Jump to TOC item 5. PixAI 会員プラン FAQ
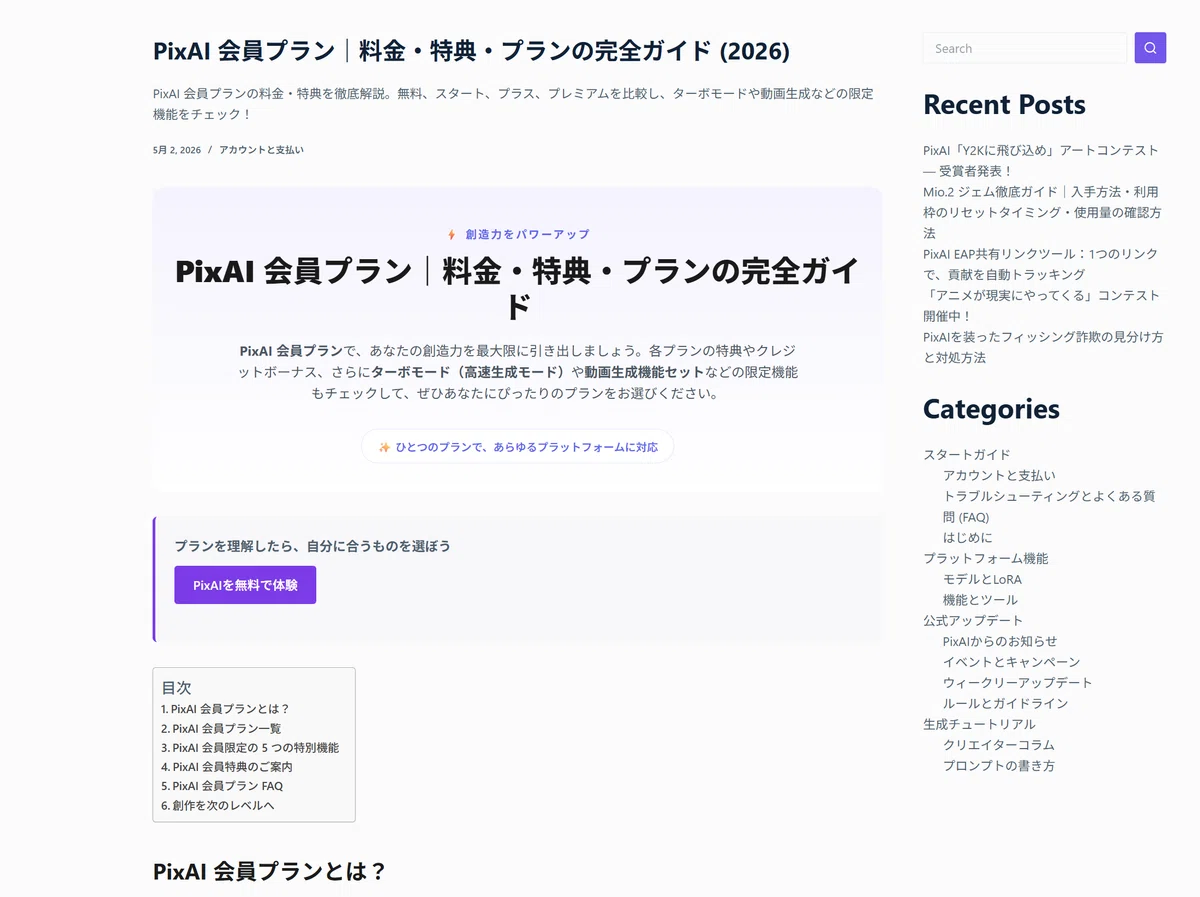This screenshot has height=897, width=1200. 222,786
